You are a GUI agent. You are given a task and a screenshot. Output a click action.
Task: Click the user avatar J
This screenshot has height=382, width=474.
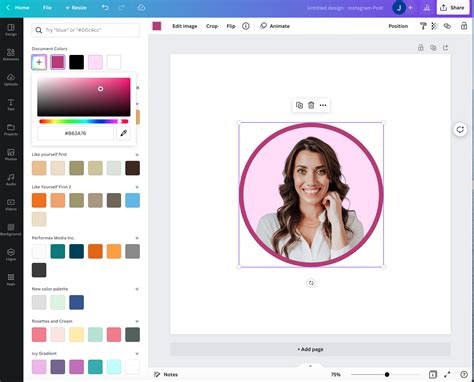tap(399, 8)
